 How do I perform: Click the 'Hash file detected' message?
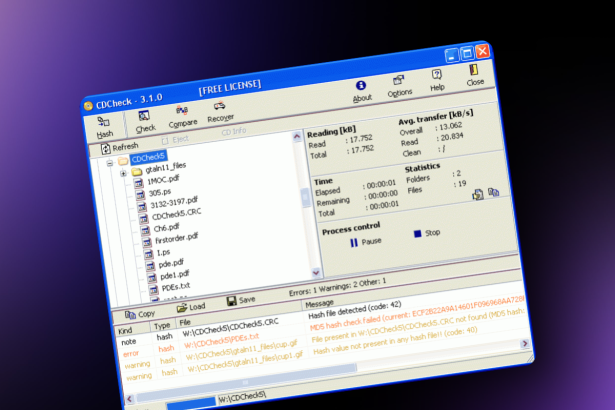pyautogui.click(x=355, y=310)
